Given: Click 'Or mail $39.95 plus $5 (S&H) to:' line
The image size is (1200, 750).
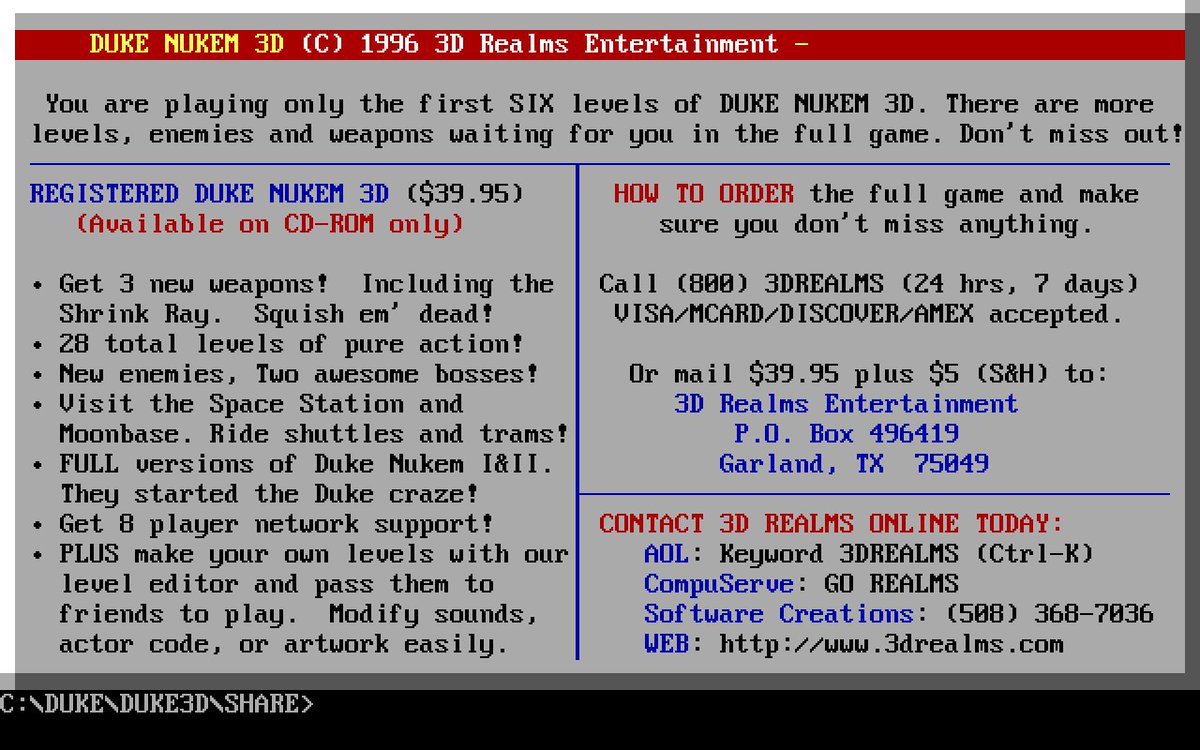Looking at the screenshot, I should pyautogui.click(x=869, y=374).
